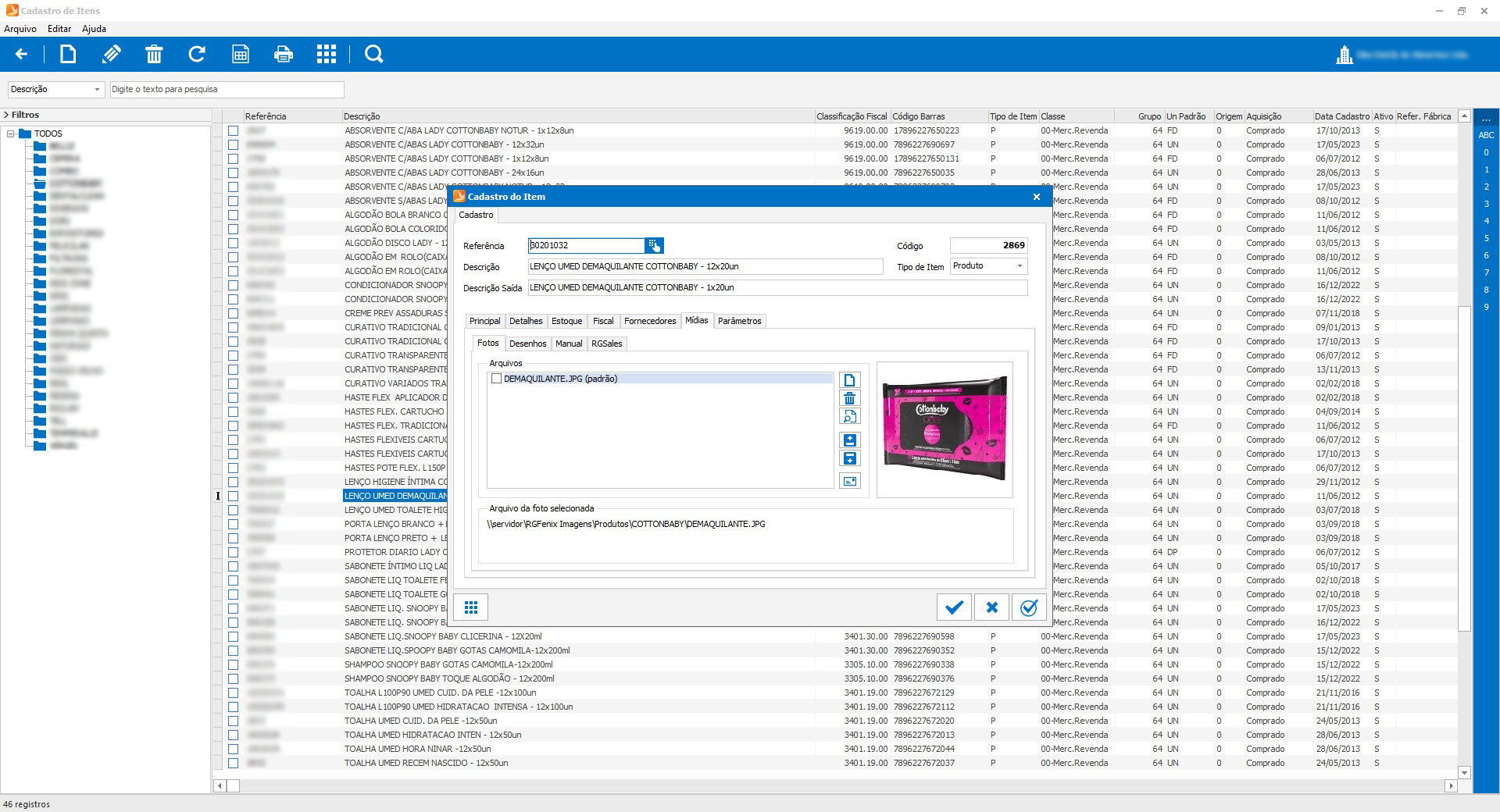The width and height of the screenshot is (1500, 812).
Task: Open the Tipo de Item Produto dropdown
Action: tap(1020, 266)
